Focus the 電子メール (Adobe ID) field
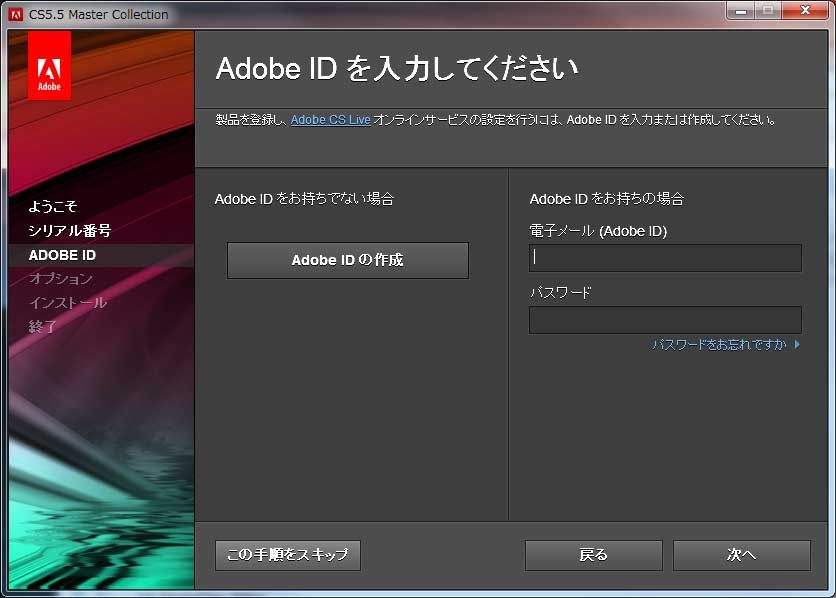The image size is (836, 598). (x=665, y=258)
